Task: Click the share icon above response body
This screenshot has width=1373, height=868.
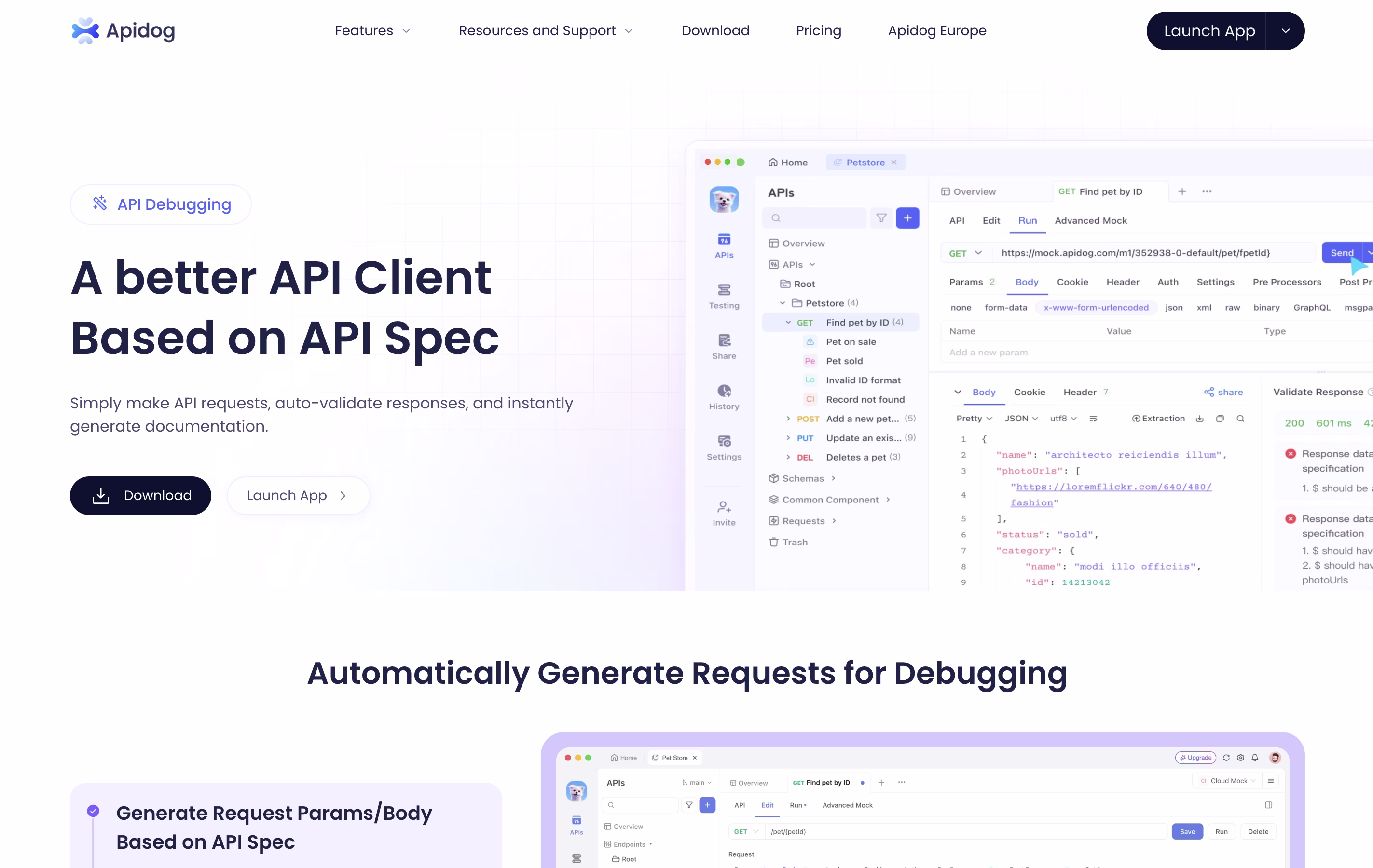Action: tap(1209, 392)
